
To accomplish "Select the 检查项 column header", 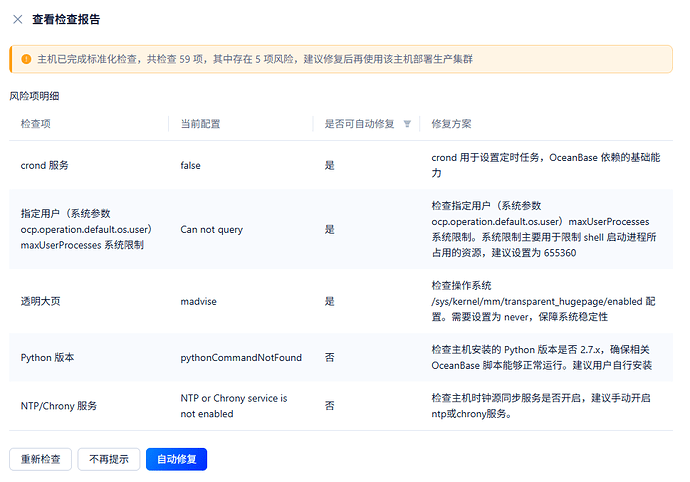I will pyautogui.click(x=36, y=124).
